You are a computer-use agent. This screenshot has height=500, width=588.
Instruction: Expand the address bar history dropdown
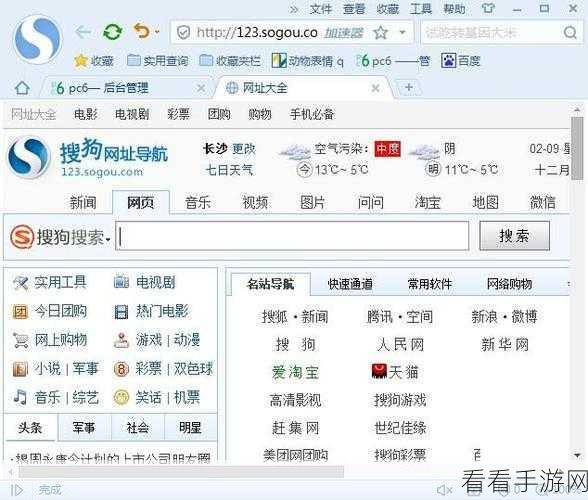[402, 33]
